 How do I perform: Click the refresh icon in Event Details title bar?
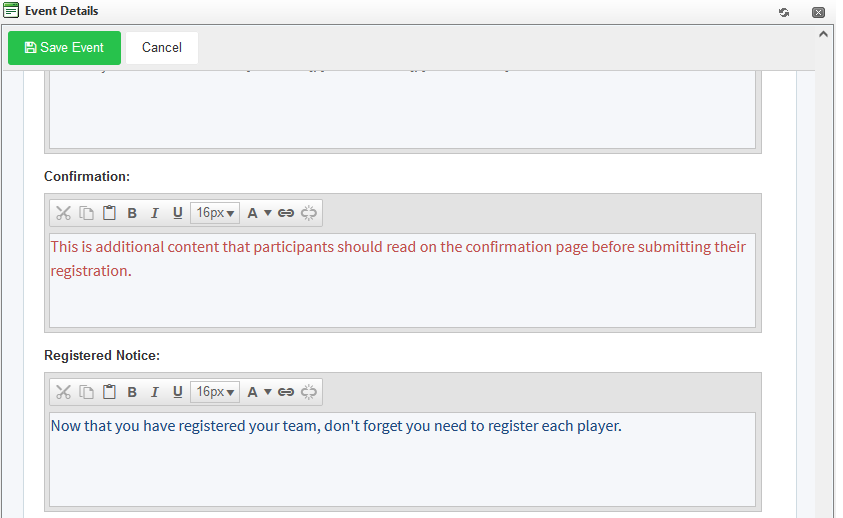tap(784, 12)
